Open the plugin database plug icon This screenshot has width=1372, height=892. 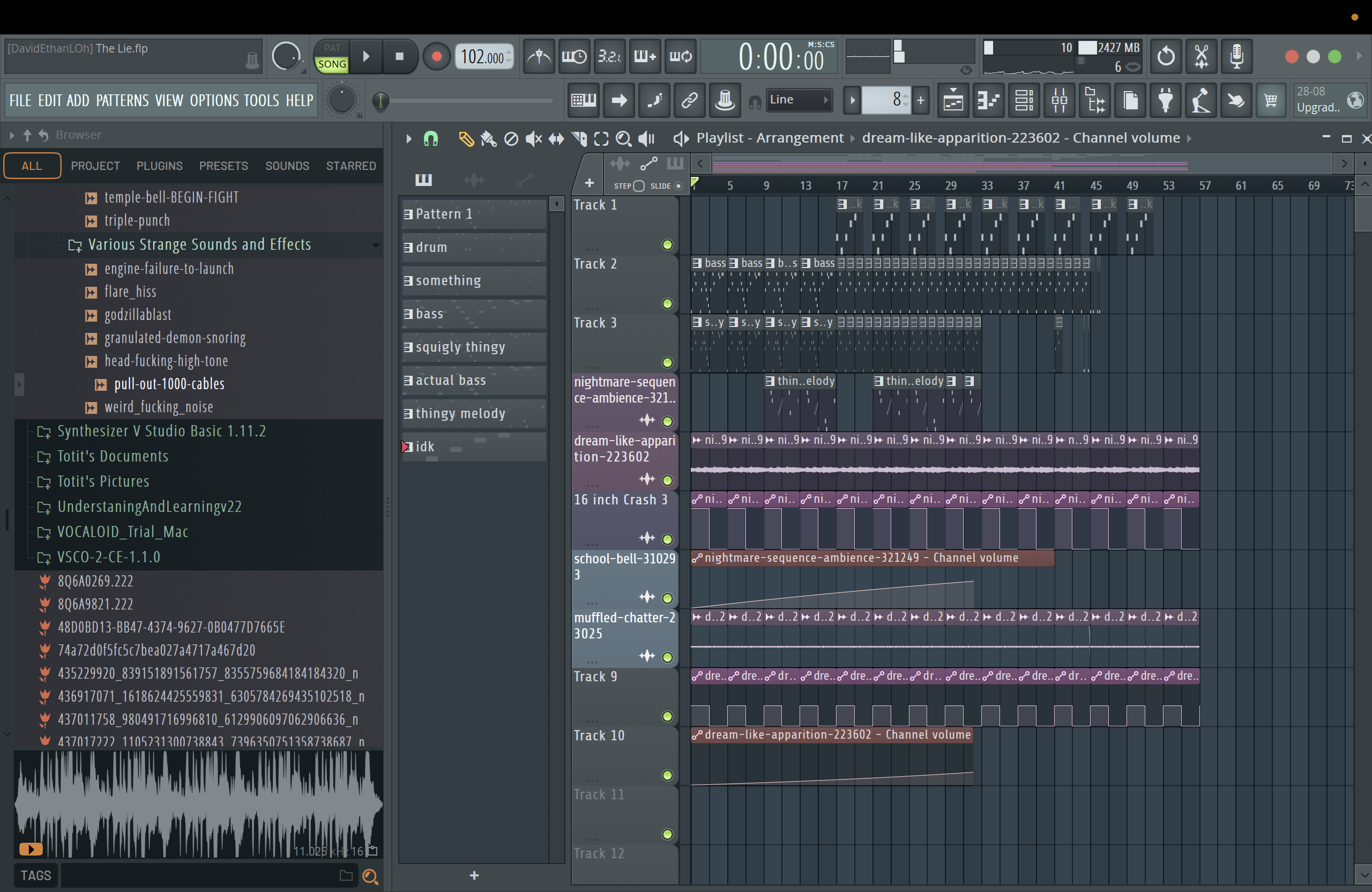point(1166,101)
